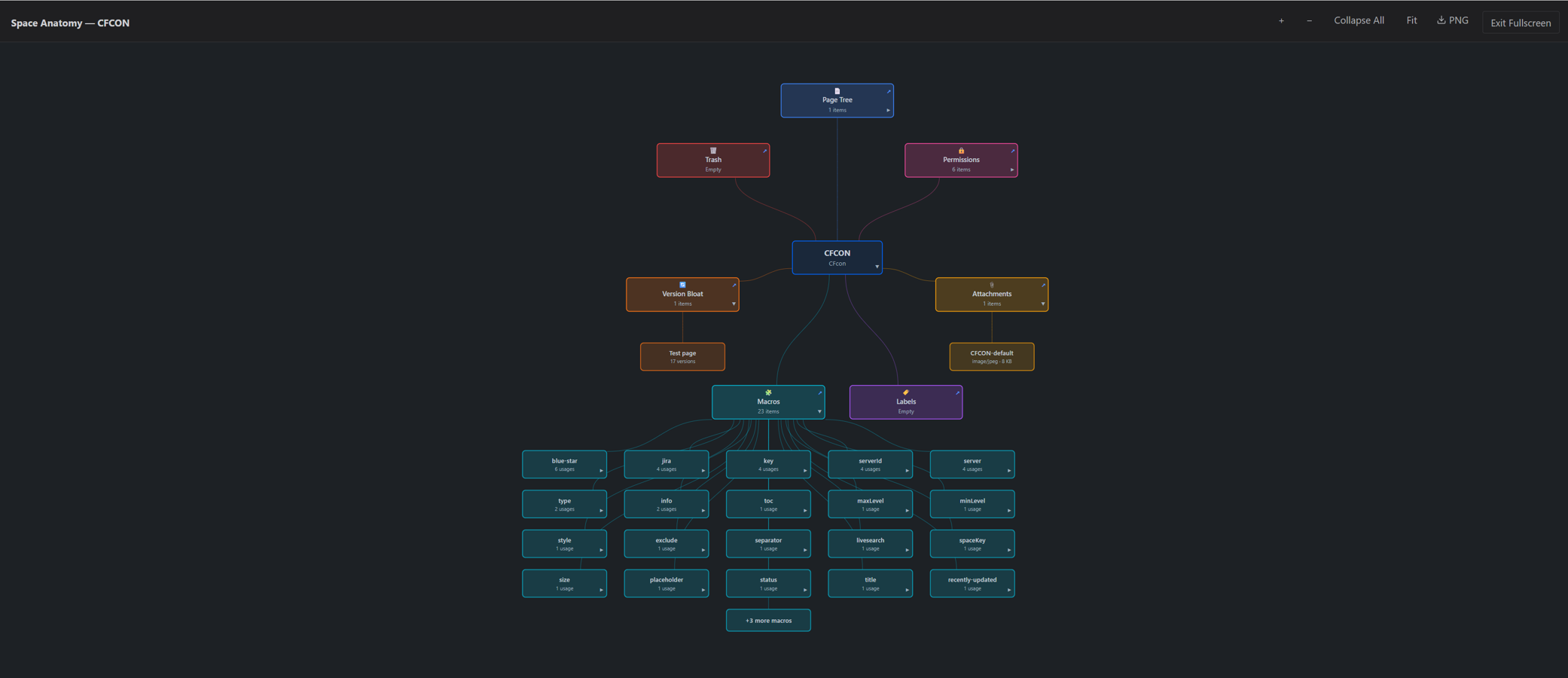Collapse the Macros node arrow

[819, 411]
